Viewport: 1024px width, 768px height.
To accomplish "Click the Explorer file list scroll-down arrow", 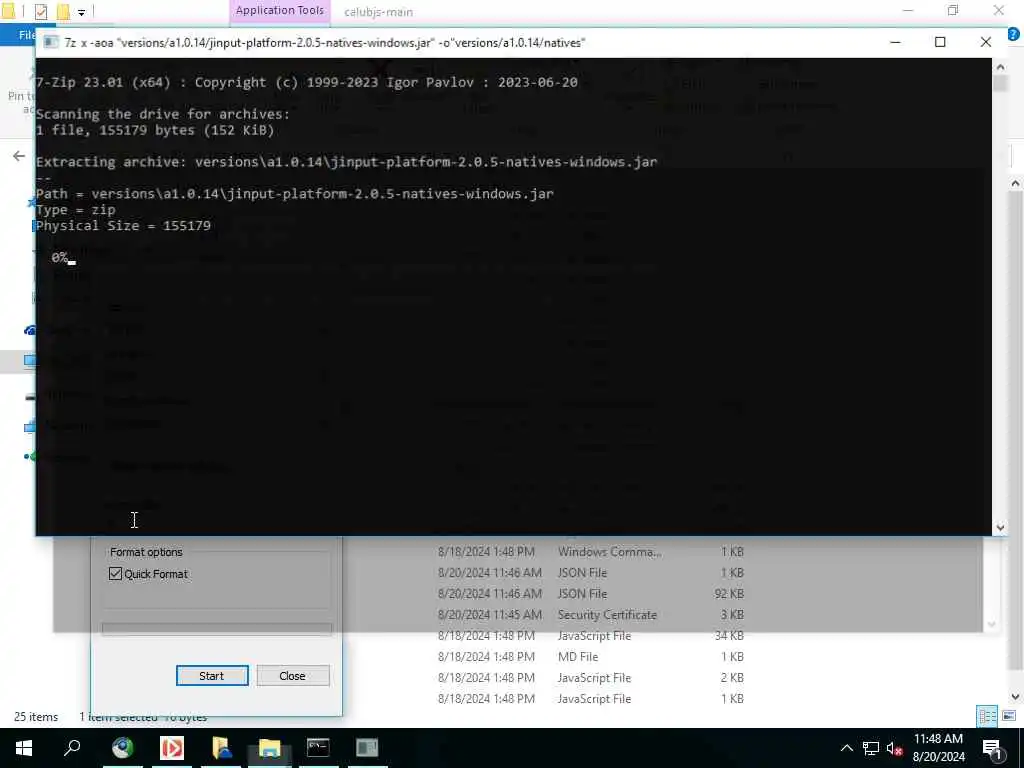I will click(1015, 697).
